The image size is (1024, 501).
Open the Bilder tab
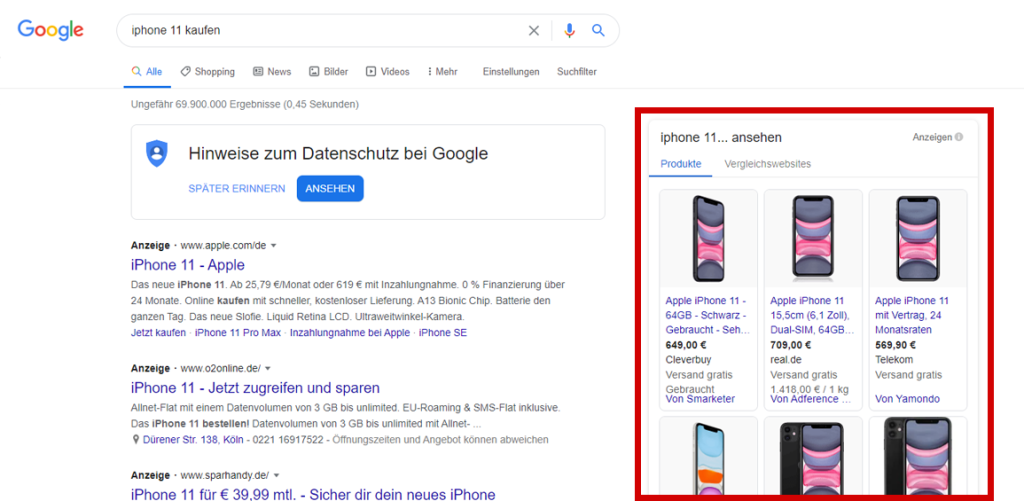click(x=328, y=72)
